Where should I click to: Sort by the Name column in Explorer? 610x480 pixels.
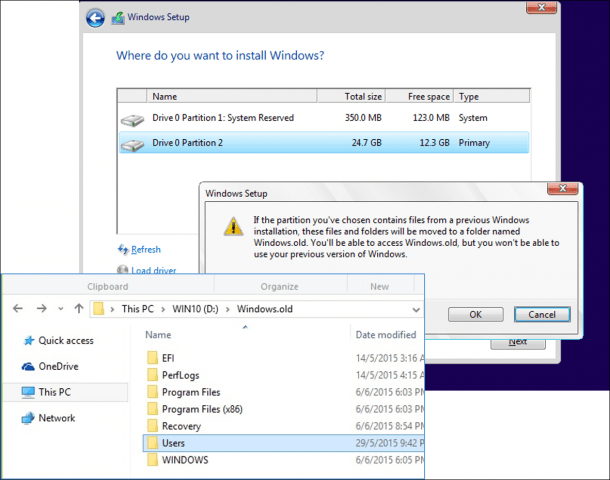[158, 335]
